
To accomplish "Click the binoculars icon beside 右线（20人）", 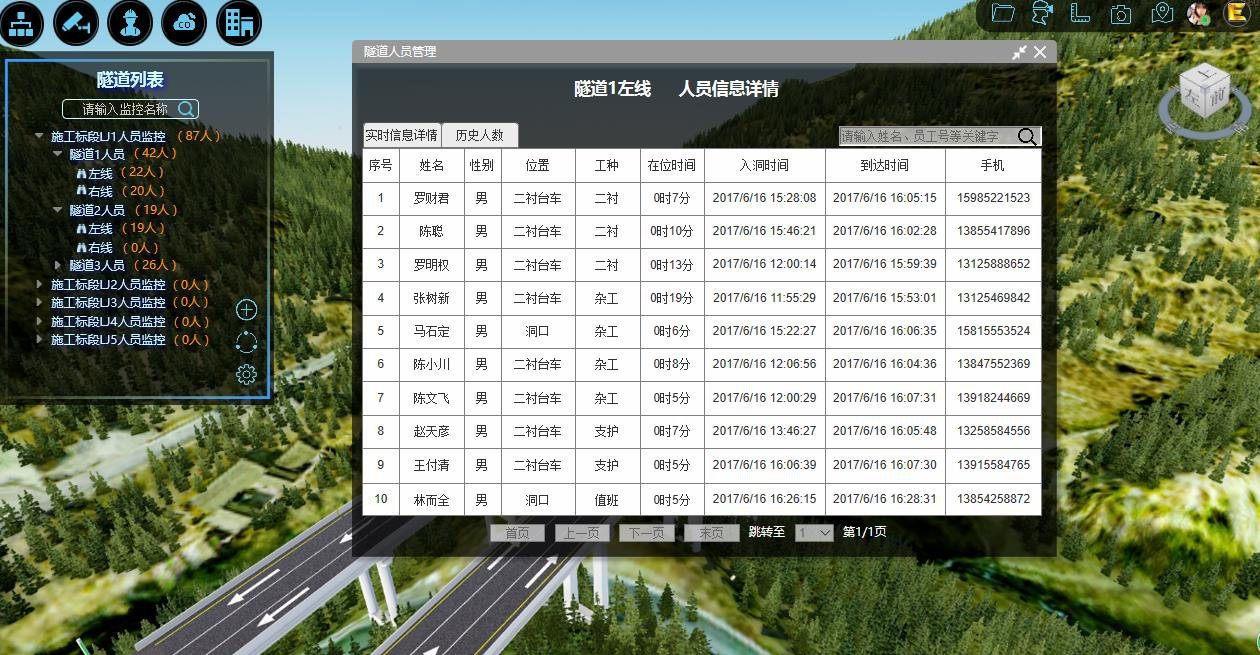I will pyautogui.click(x=81, y=191).
